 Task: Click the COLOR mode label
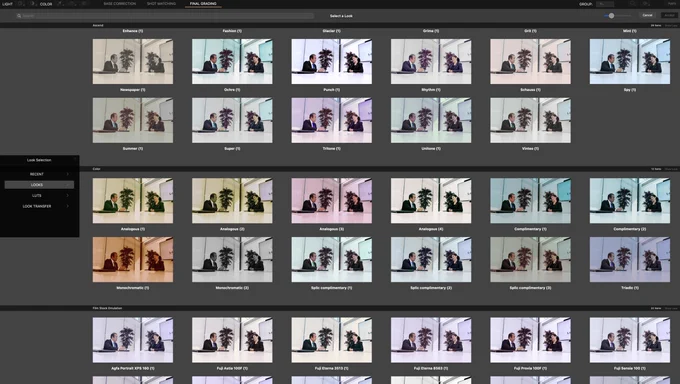click(x=46, y=4)
